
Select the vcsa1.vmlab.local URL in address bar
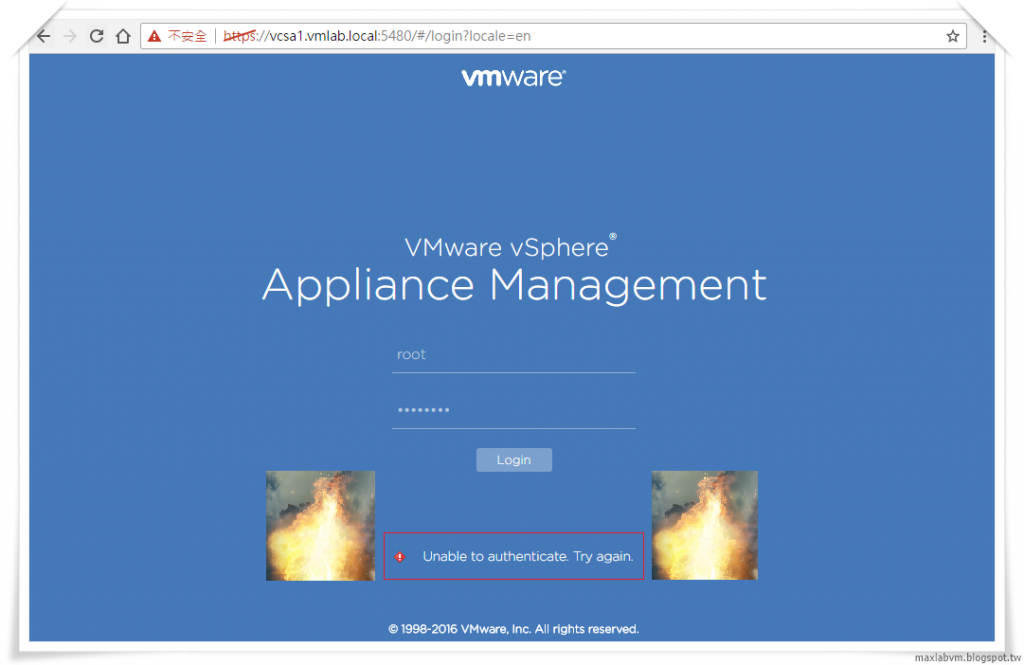[x=377, y=36]
